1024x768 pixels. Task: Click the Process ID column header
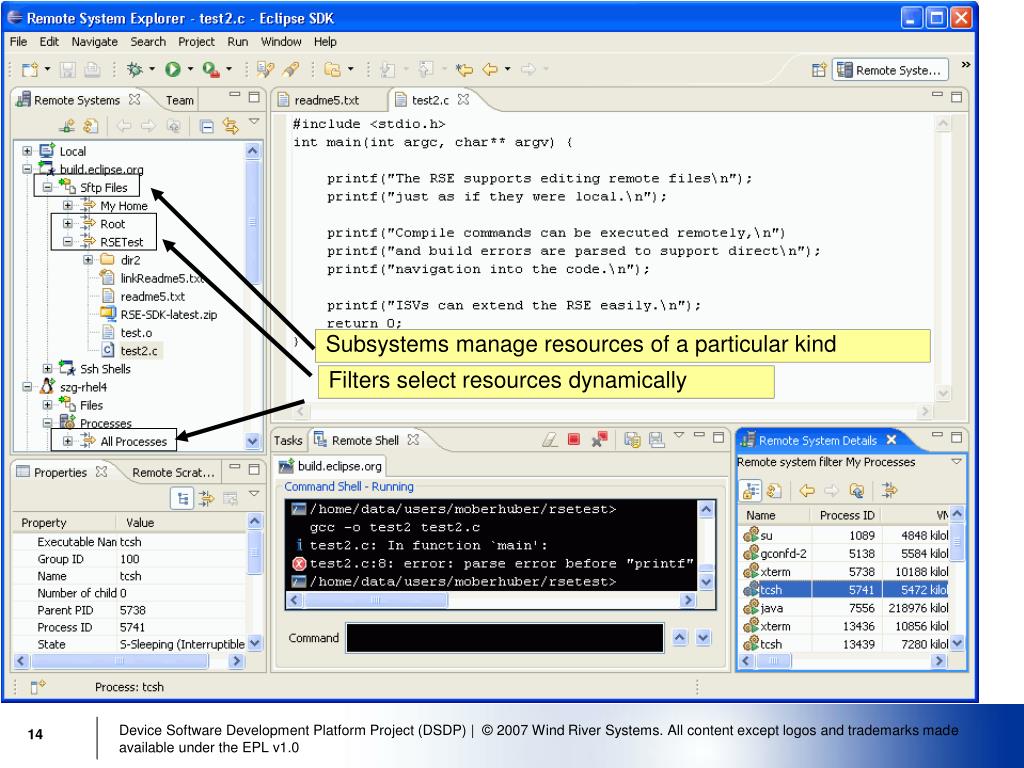(846, 515)
